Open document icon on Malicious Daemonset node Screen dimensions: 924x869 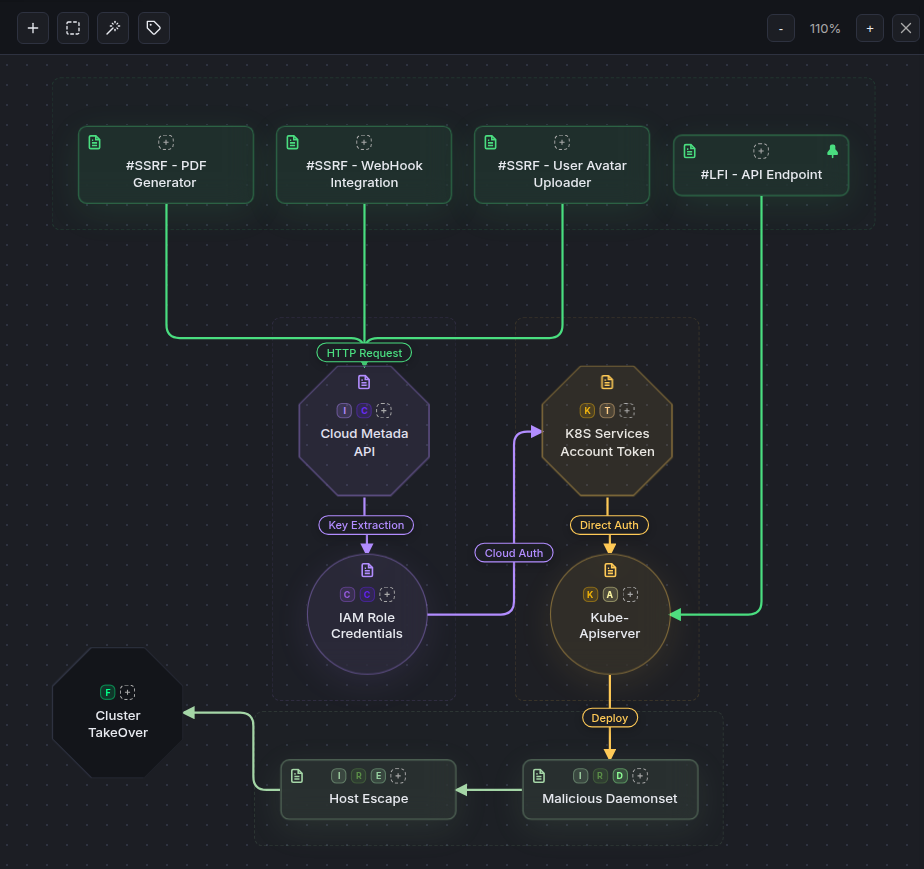click(539, 776)
